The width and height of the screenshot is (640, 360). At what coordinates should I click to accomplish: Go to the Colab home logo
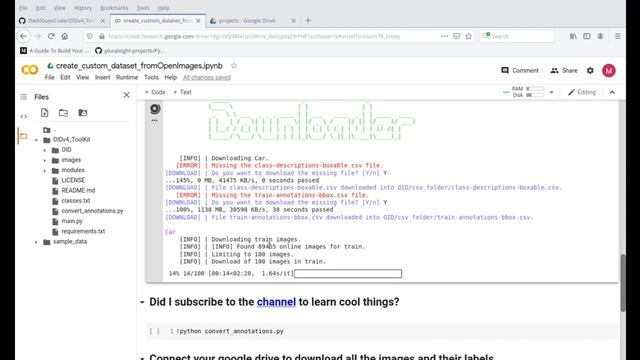30,70
